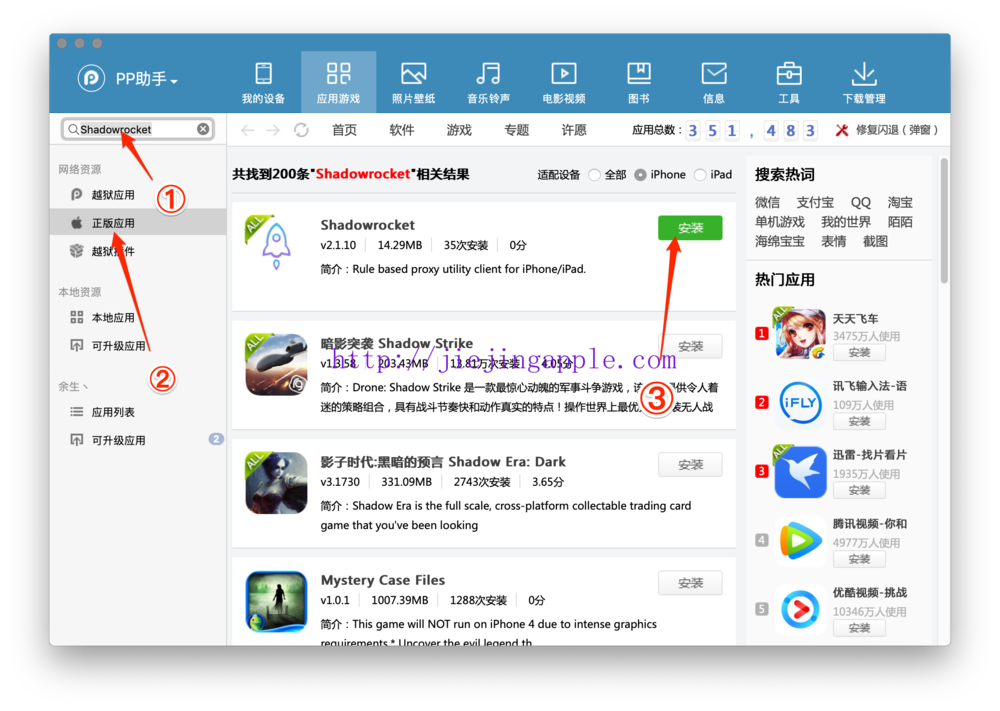The image size is (1000, 711).
Task: Open the Shadowrocket app icon
Action: 276,244
